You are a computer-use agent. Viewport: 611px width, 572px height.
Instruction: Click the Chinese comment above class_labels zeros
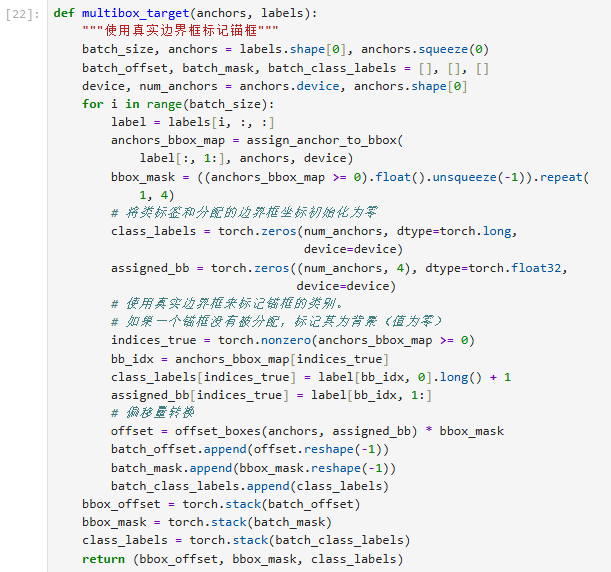(244, 213)
